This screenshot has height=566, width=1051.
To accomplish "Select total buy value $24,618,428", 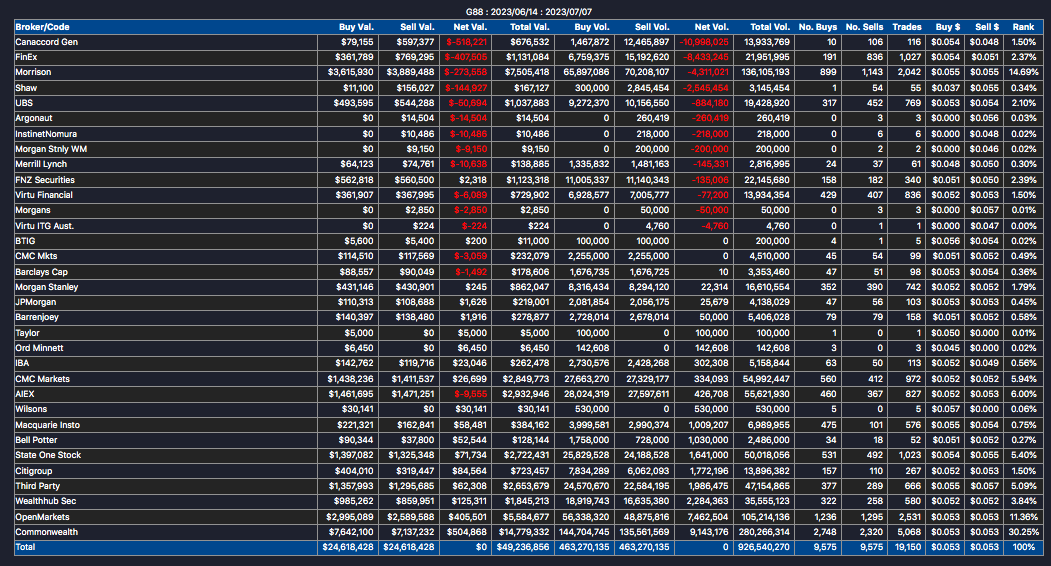I will pyautogui.click(x=348, y=547).
